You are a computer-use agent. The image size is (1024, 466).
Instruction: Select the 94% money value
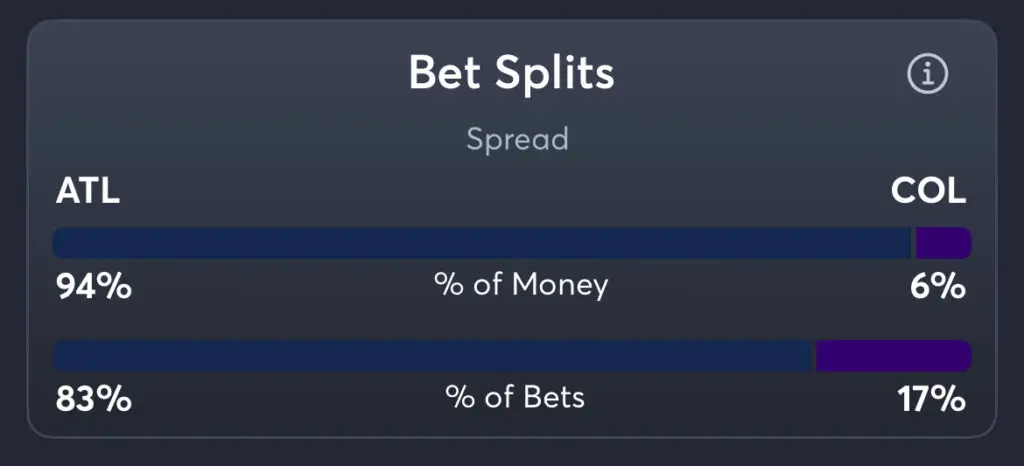[93, 287]
